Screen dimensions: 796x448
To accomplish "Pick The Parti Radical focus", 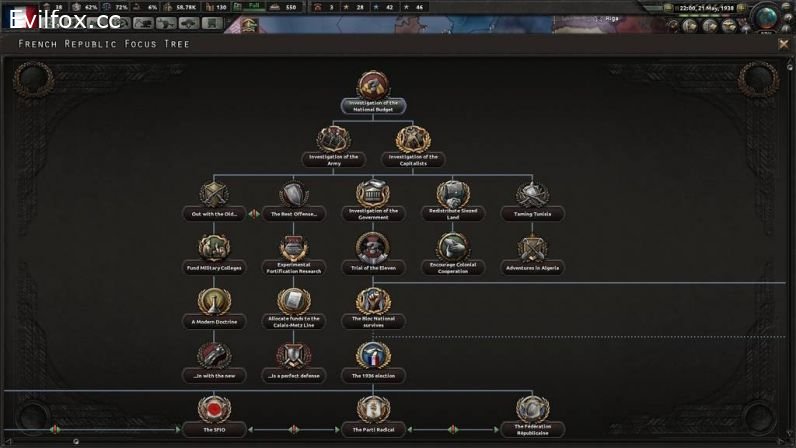I will point(373,411).
